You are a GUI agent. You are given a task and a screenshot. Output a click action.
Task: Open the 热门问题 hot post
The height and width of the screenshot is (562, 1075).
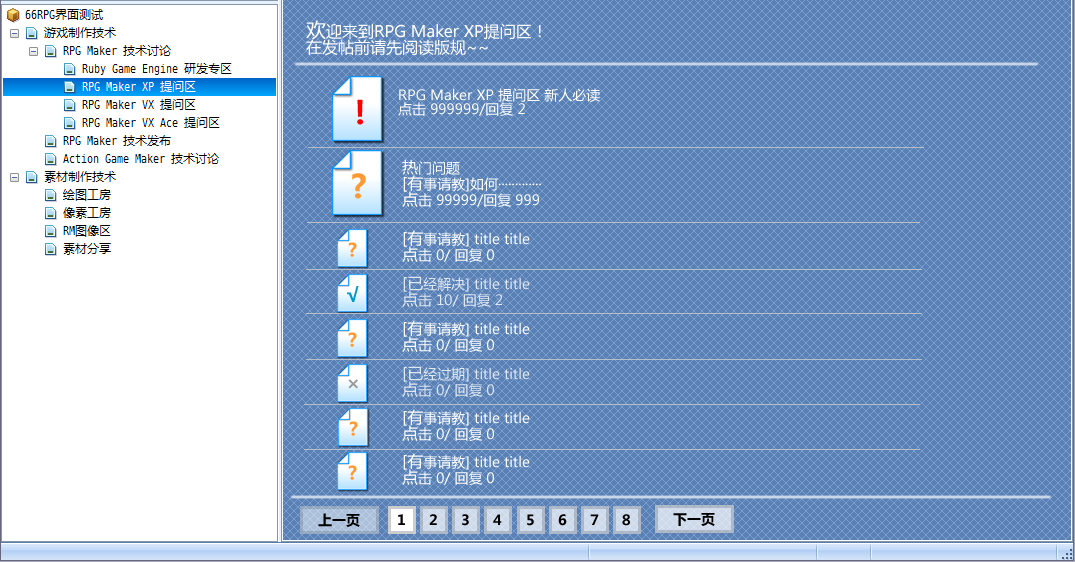click(x=431, y=168)
